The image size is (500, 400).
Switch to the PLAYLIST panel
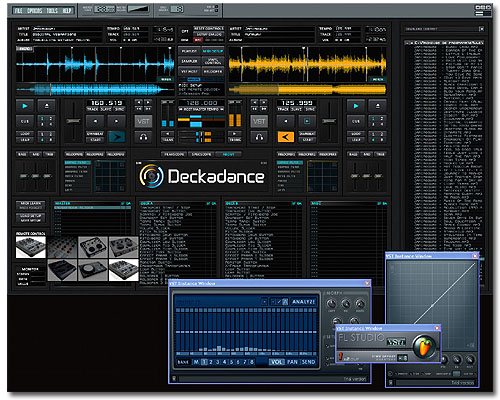pyautogui.click(x=189, y=51)
